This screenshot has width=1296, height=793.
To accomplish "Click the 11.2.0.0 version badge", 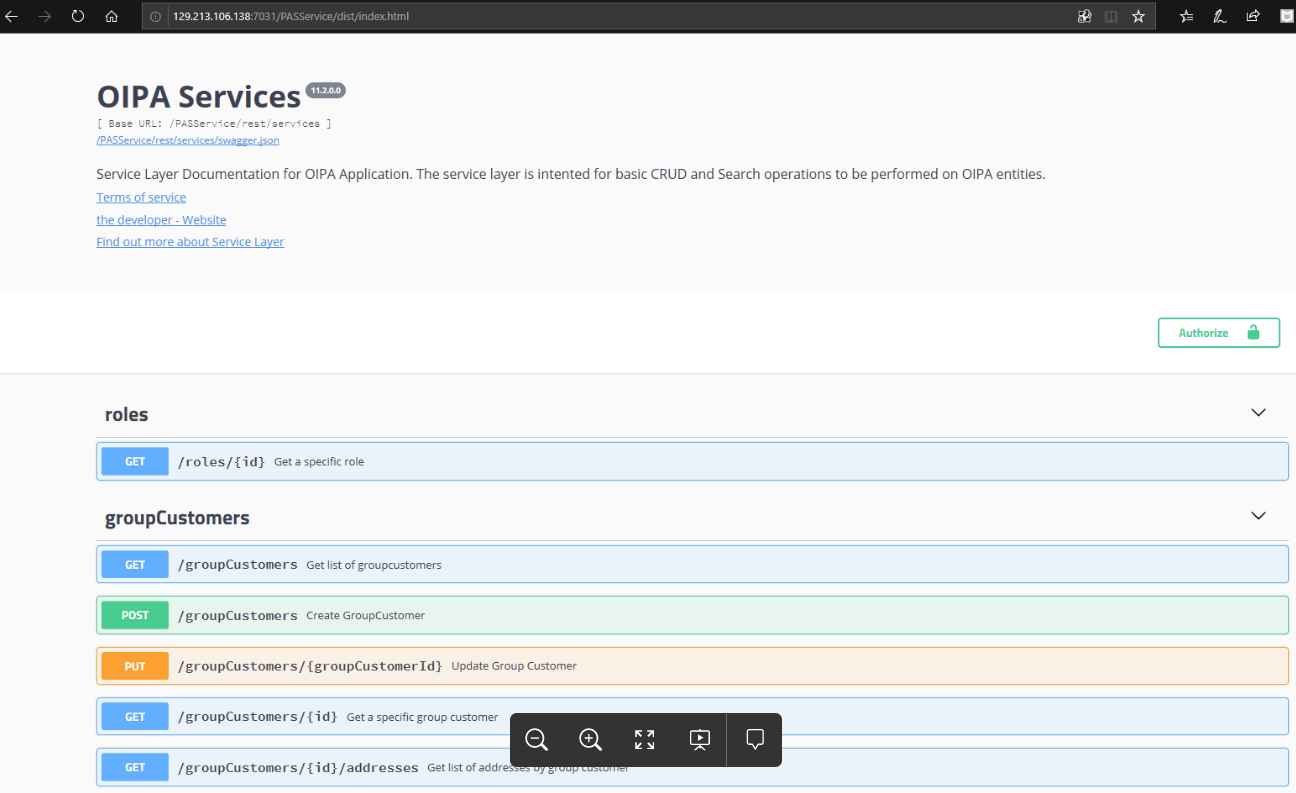I will tap(326, 90).
